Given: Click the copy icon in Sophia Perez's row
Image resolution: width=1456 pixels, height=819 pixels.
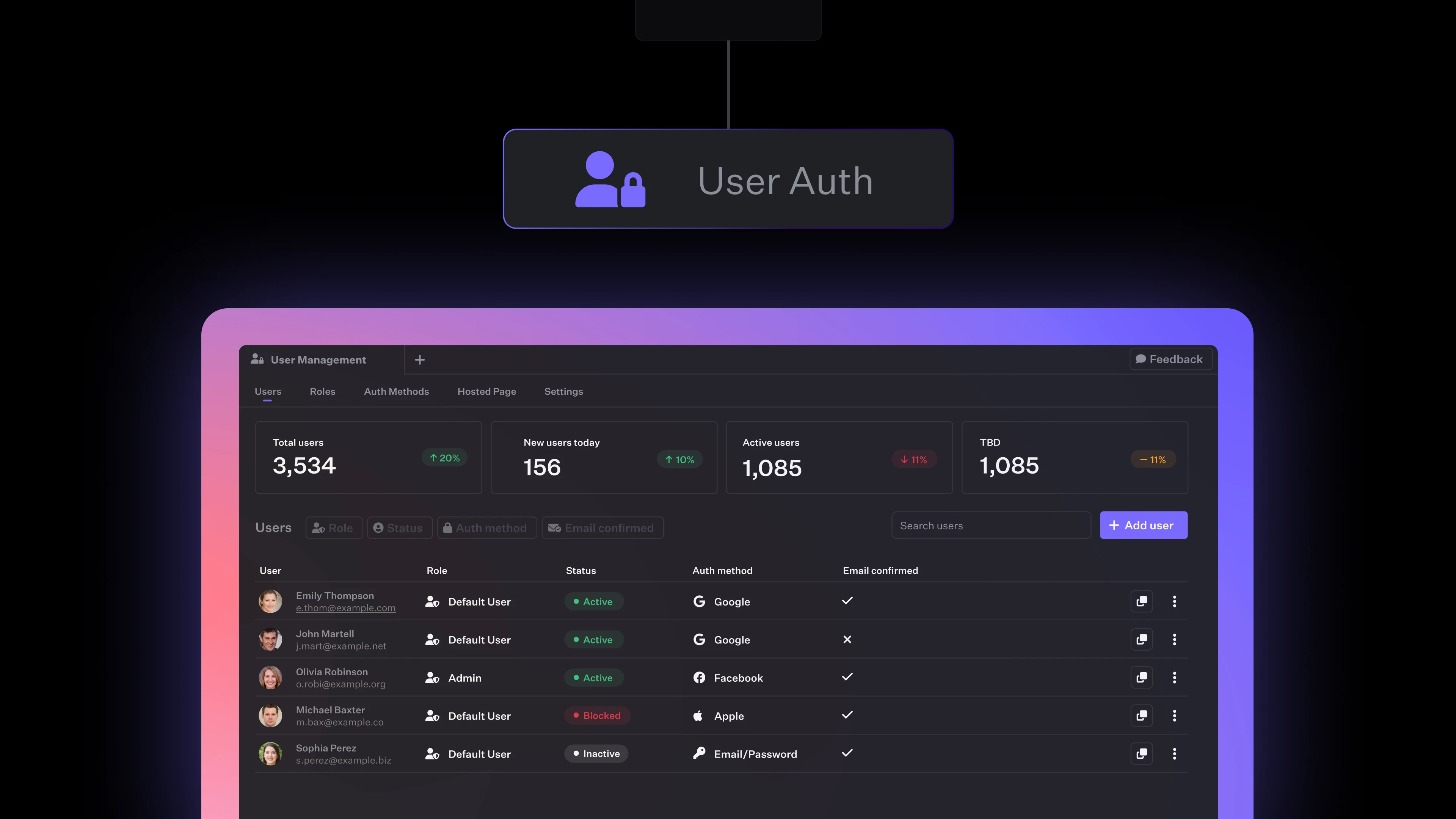Looking at the screenshot, I should click(1141, 753).
